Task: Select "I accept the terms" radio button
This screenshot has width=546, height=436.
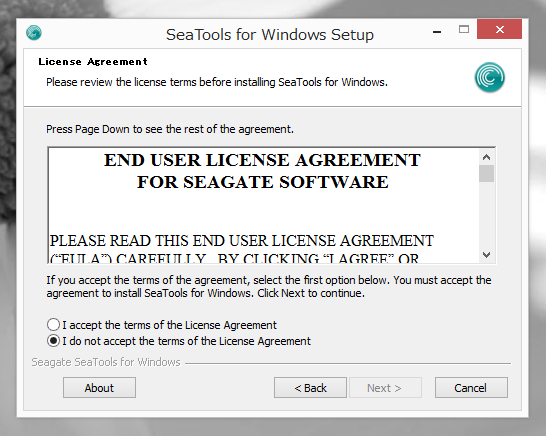Action: 53,325
